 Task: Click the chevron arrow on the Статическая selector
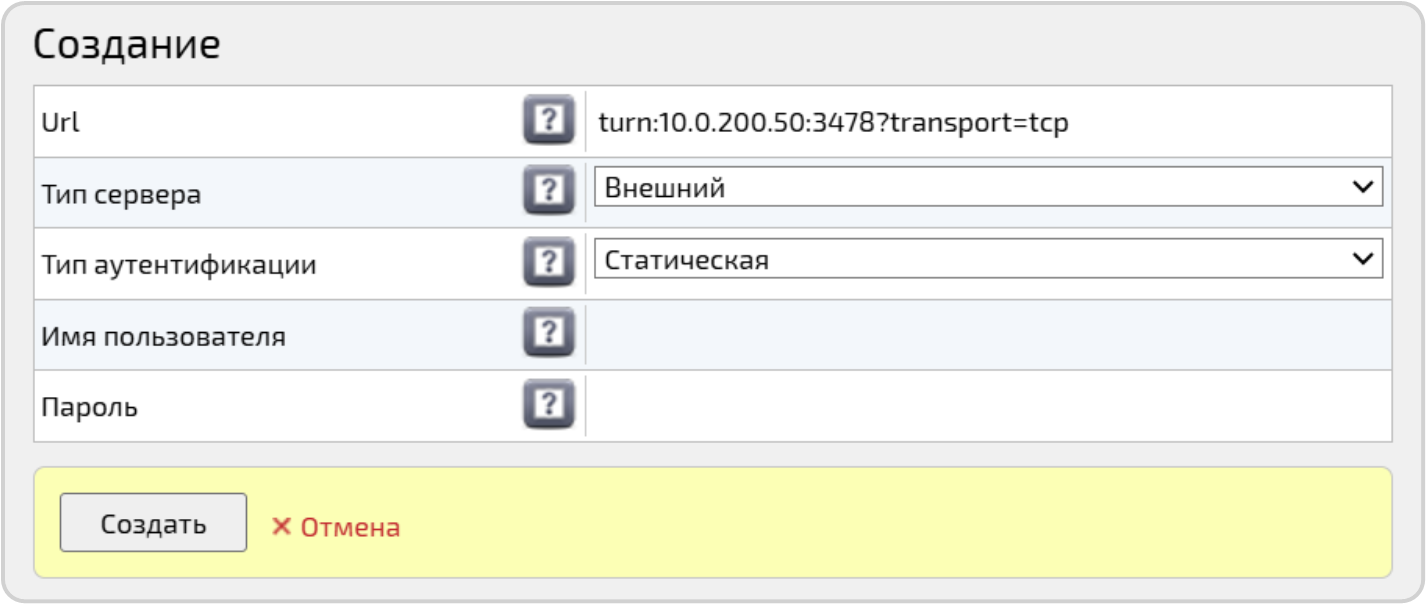(1362, 259)
